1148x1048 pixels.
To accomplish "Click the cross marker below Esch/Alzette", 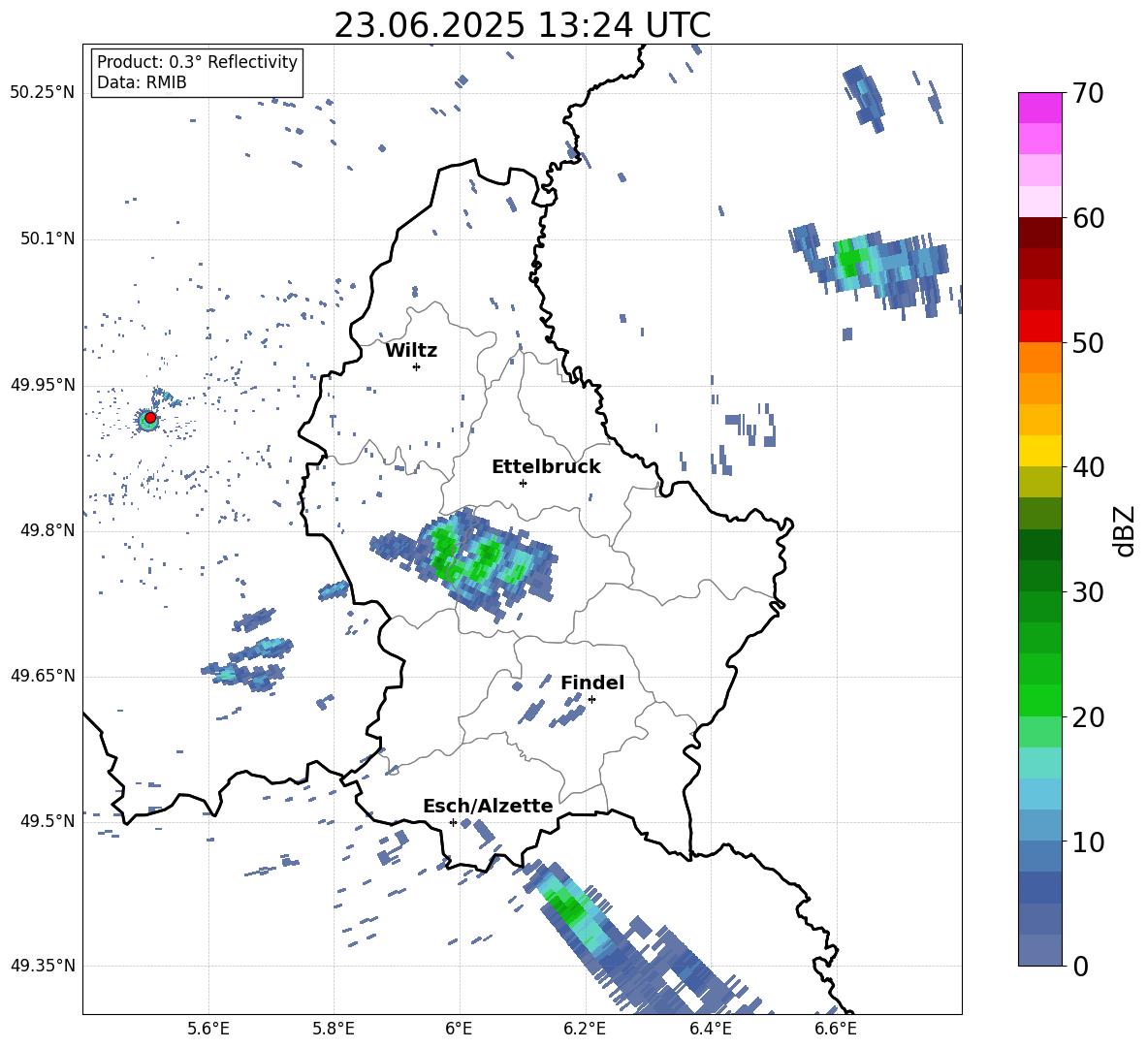I will tap(453, 822).
